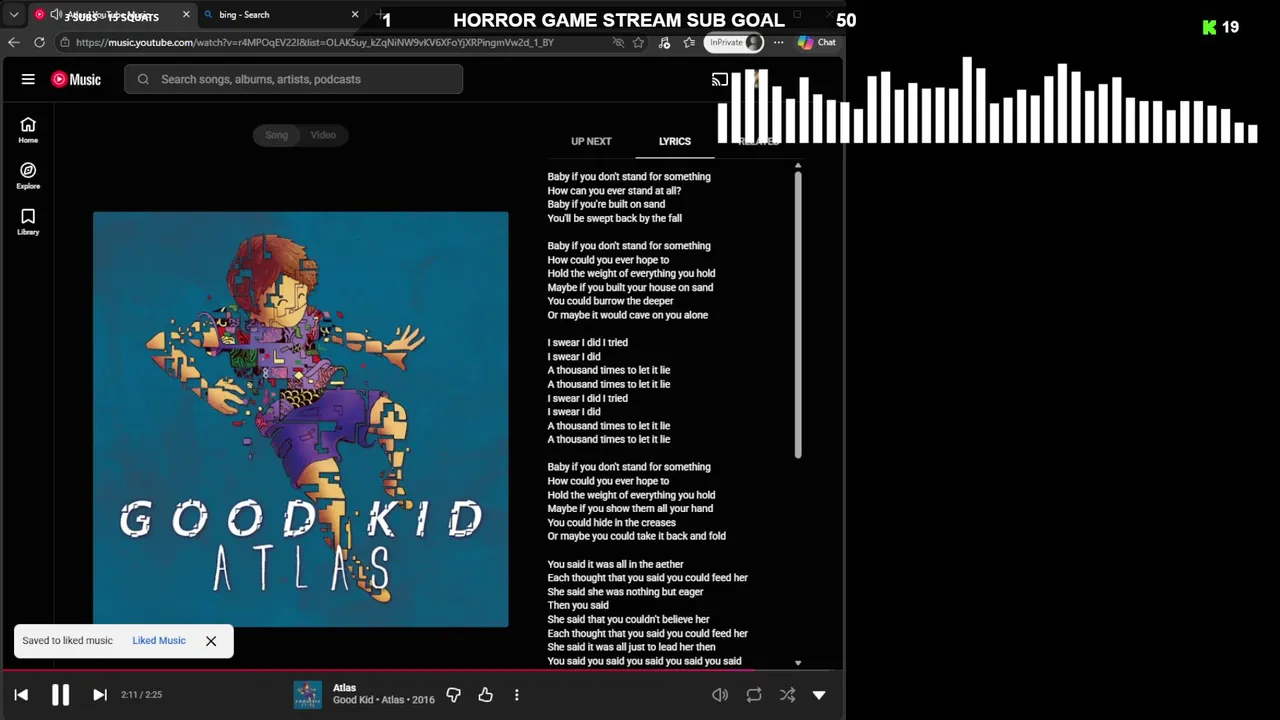This screenshot has width=1280, height=720.
Task: Close the YouTube Music browser tab
Action: pos(186,15)
